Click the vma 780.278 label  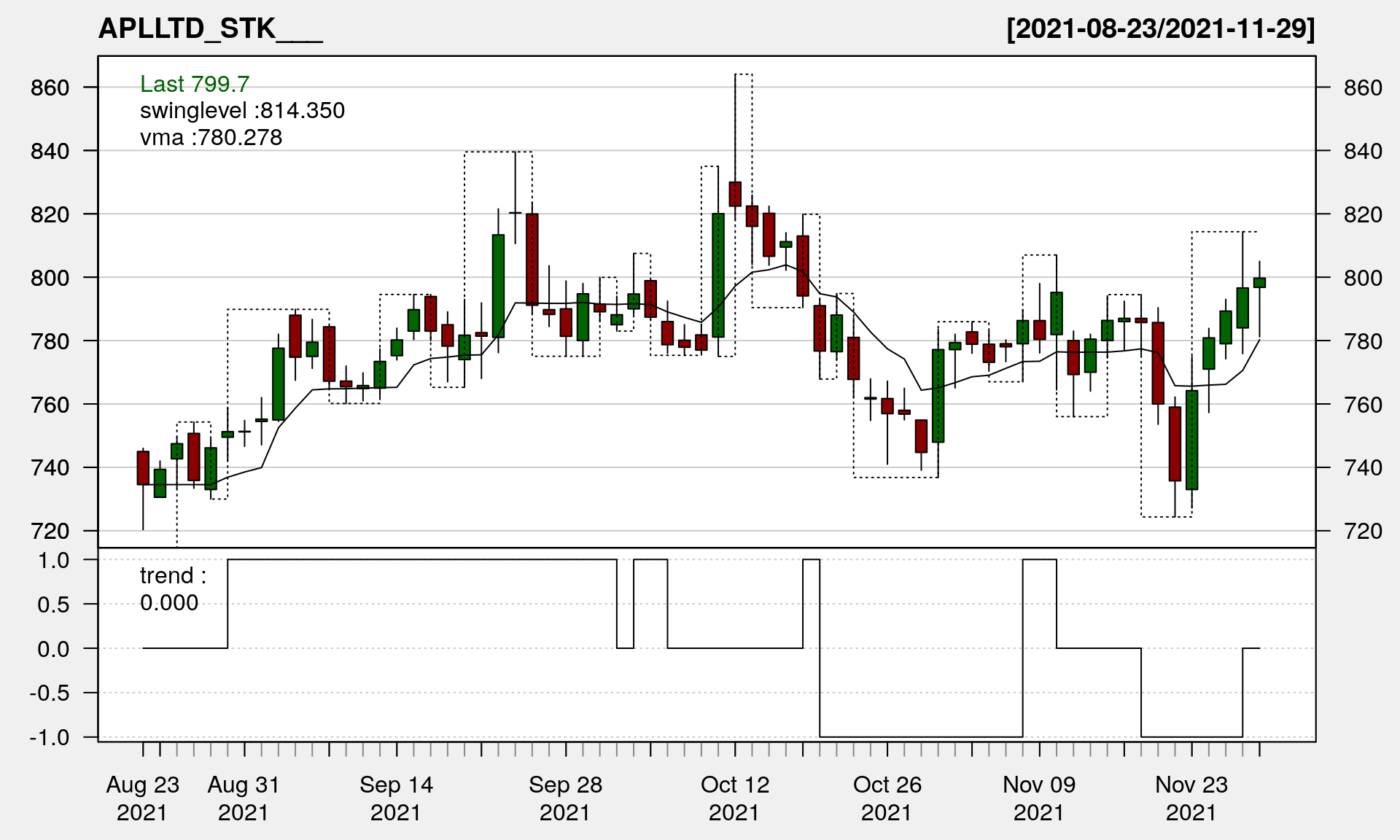pyautogui.click(x=211, y=137)
